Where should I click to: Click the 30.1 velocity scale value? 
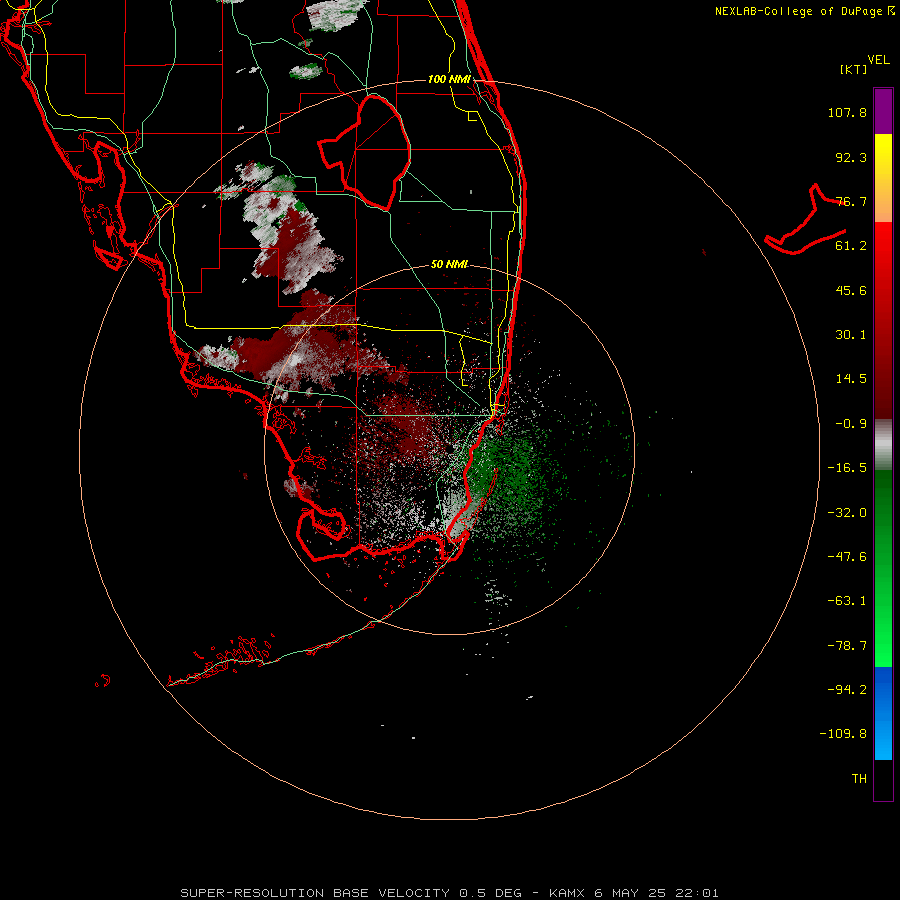pyautogui.click(x=851, y=335)
